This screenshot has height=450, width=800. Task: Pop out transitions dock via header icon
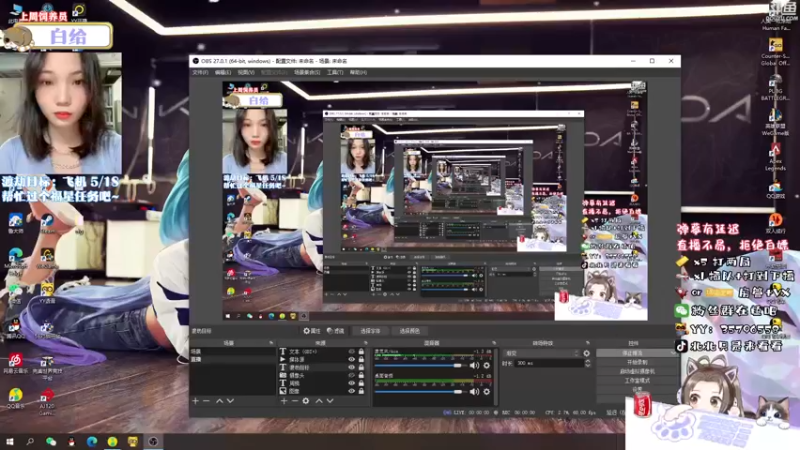click(x=588, y=343)
